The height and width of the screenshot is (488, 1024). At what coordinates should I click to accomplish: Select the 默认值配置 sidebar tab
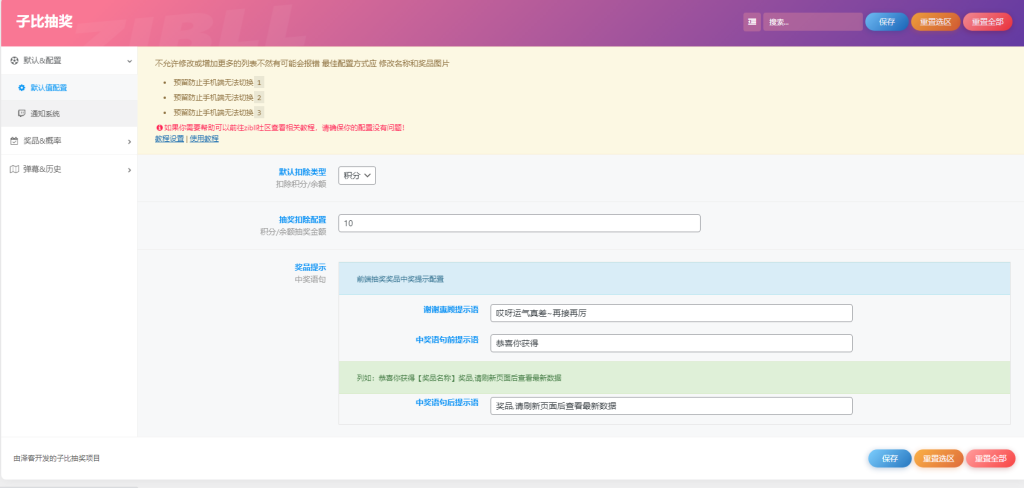click(x=48, y=88)
